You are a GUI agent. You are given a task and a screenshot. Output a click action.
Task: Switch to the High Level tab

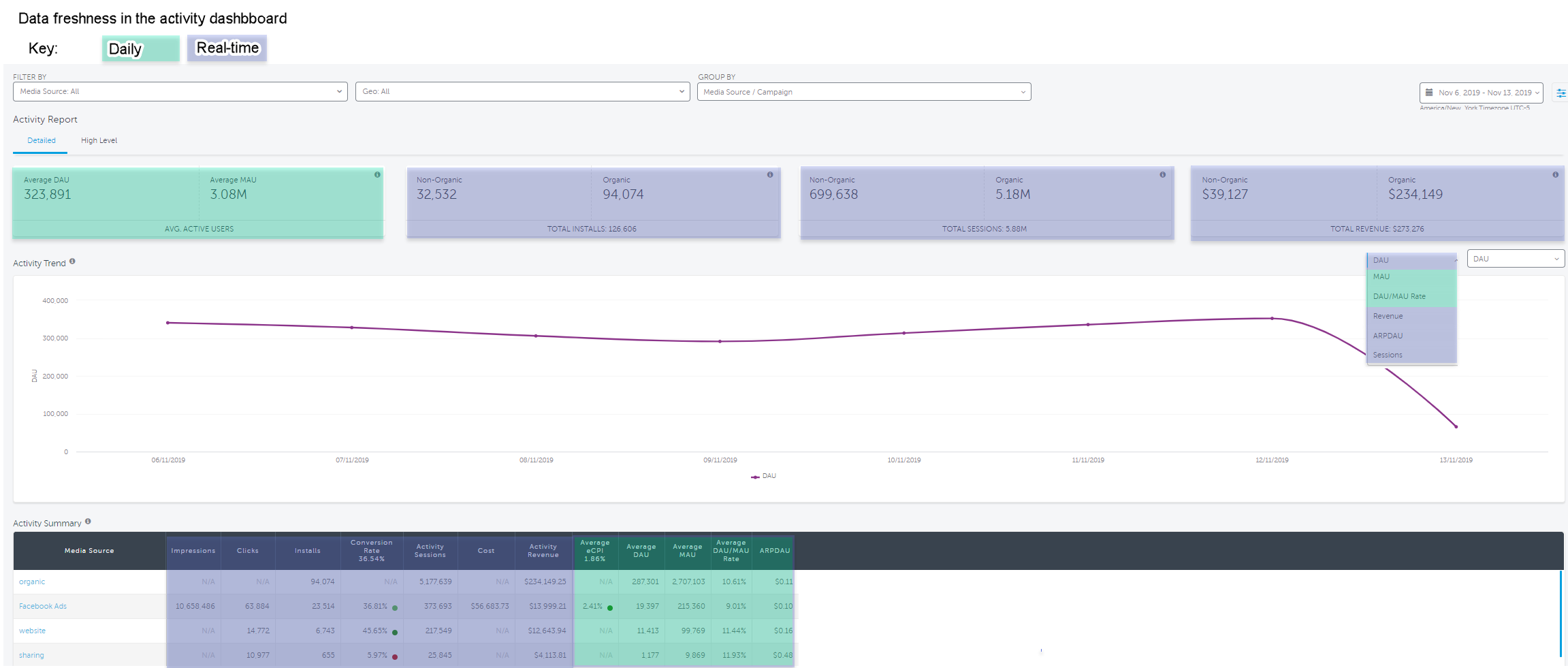click(99, 141)
